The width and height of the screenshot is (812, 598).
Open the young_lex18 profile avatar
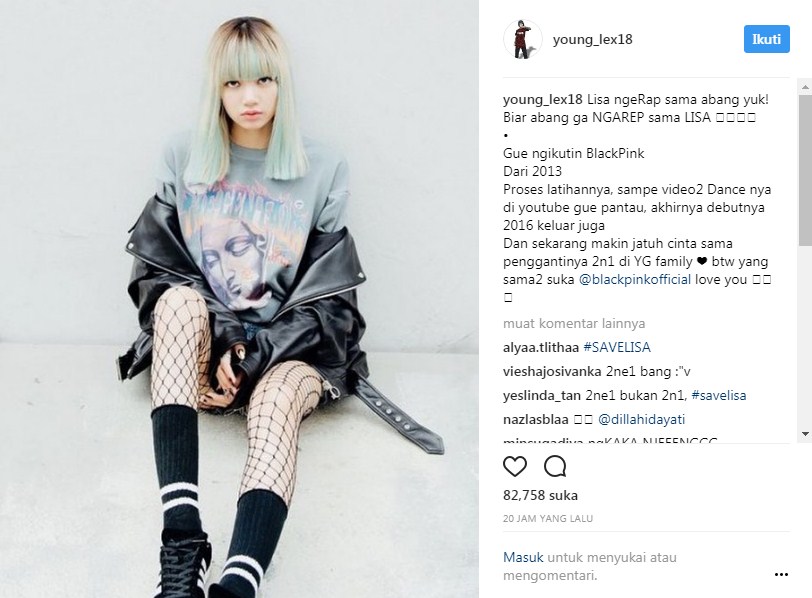[523, 39]
